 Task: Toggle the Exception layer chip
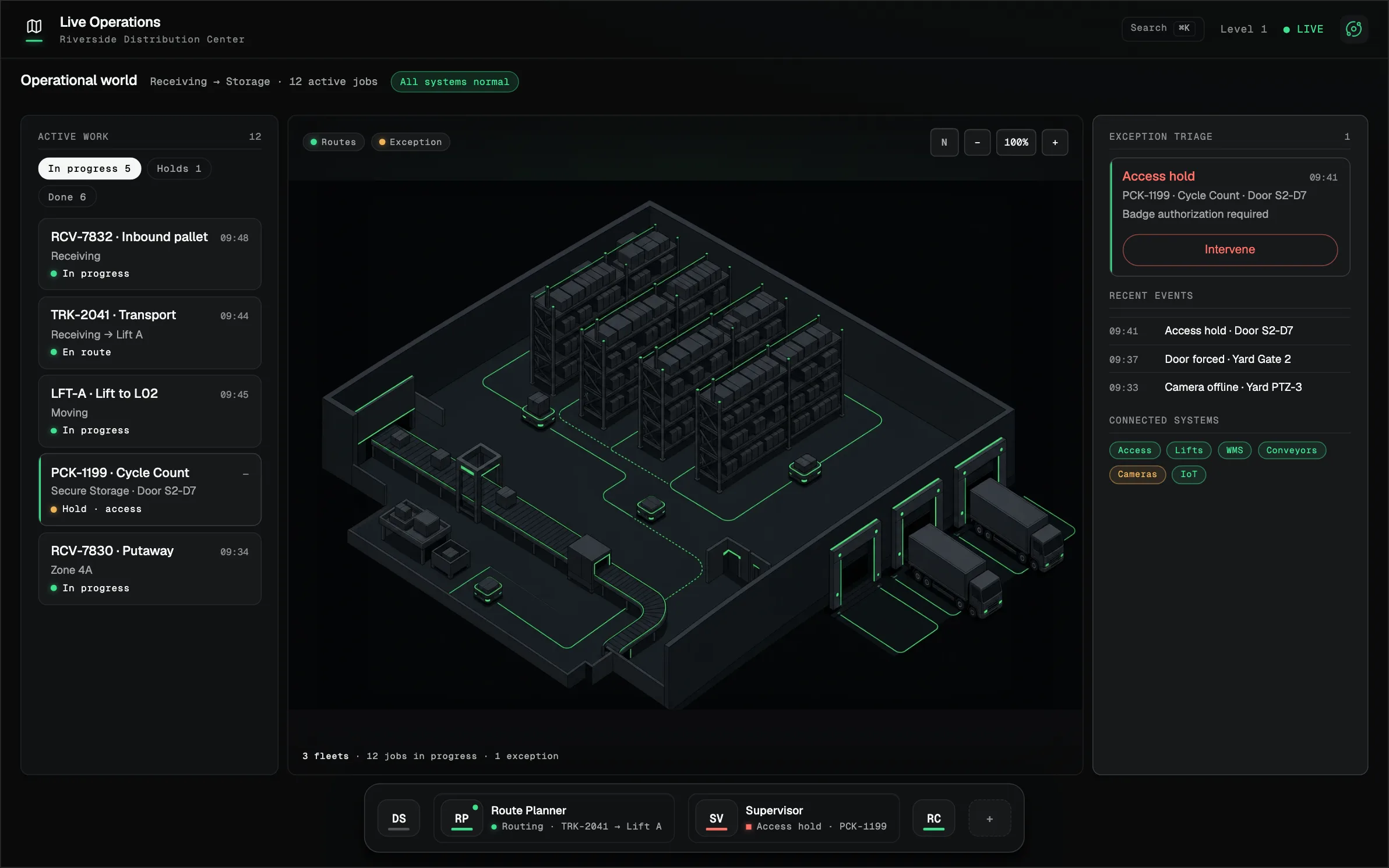(410, 142)
